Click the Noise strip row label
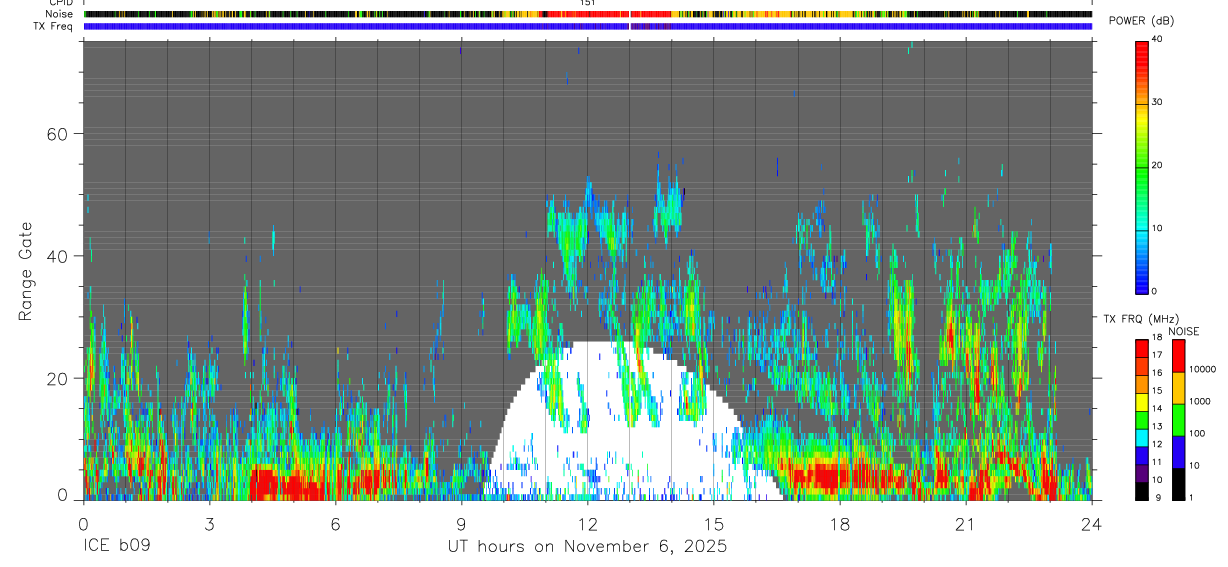1228x567 pixels. pyautogui.click(x=59, y=14)
